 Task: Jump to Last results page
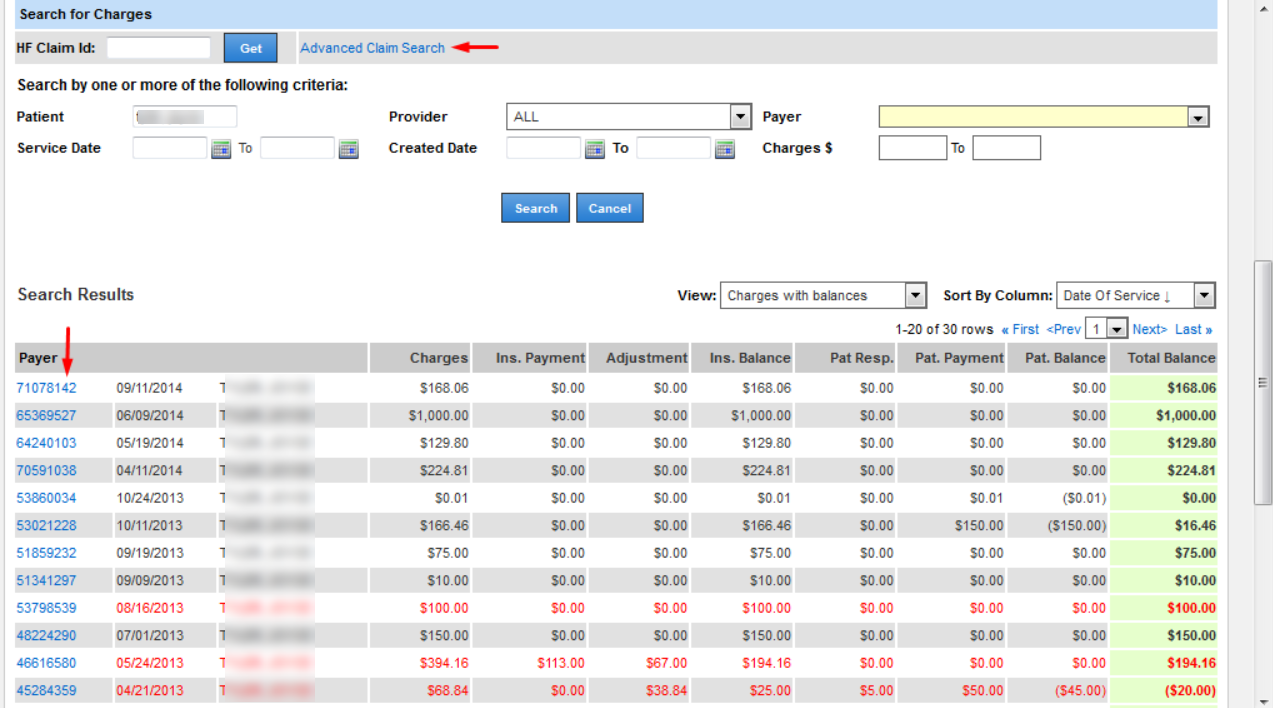(1193, 330)
